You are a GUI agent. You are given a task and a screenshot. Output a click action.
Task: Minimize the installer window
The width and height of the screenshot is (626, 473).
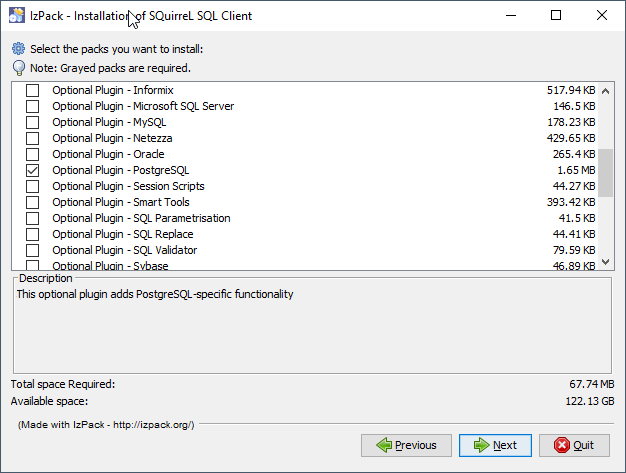(x=511, y=16)
